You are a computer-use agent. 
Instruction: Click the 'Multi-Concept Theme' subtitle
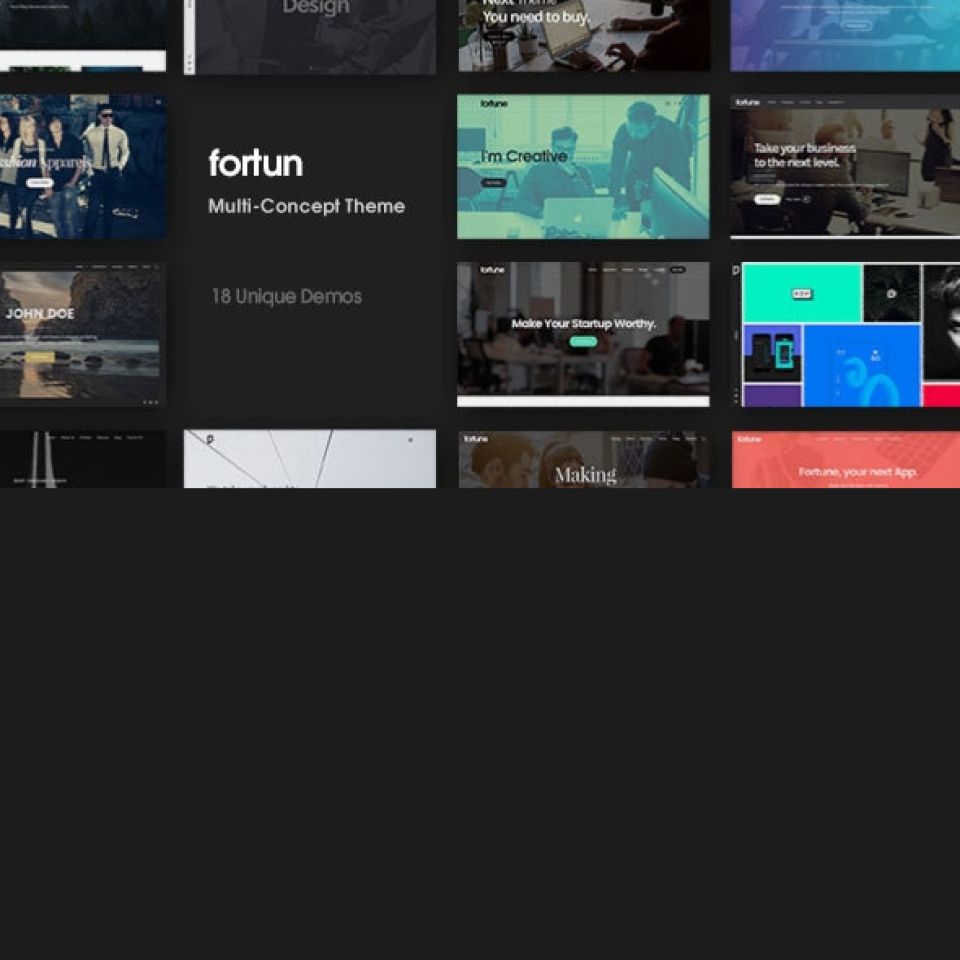306,206
